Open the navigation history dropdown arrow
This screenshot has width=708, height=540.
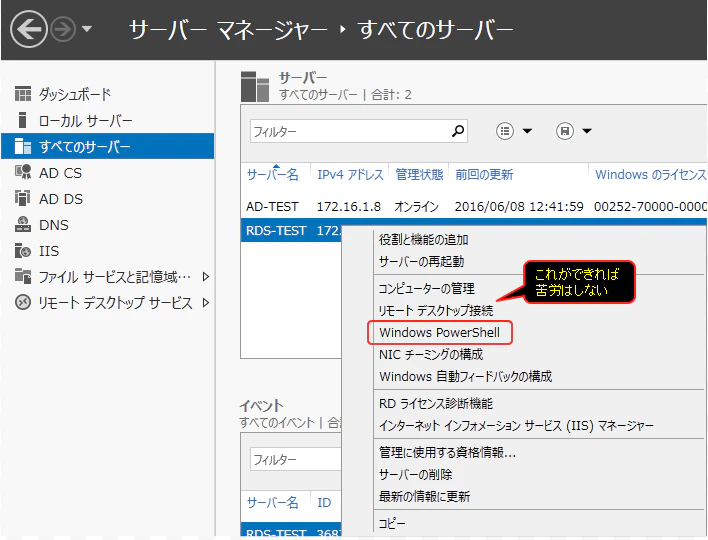87,29
